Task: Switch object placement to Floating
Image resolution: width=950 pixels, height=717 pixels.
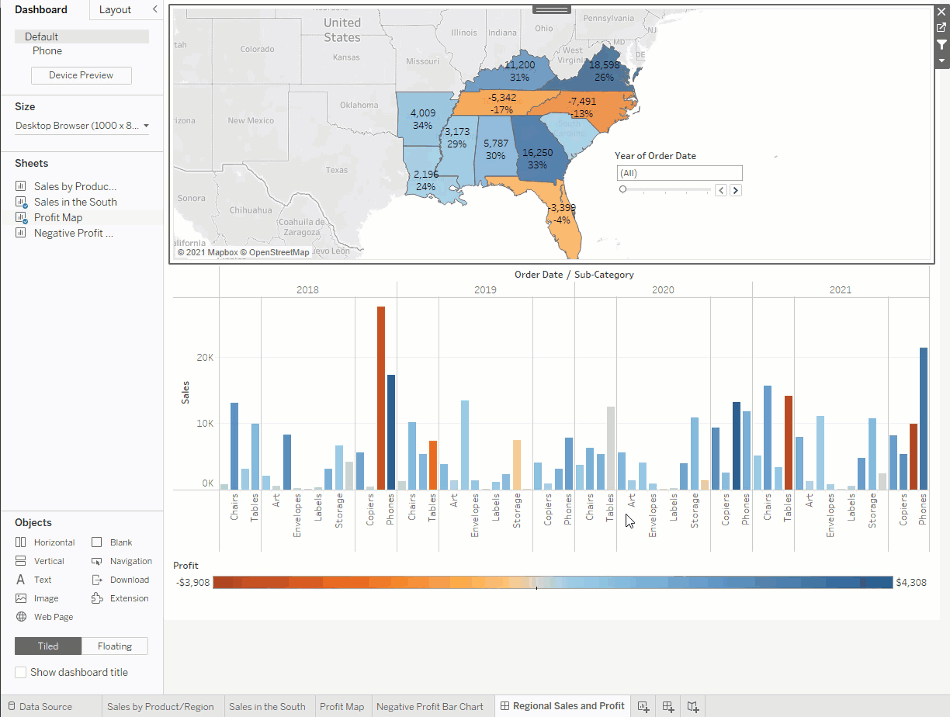Action: pyautogui.click(x=114, y=646)
